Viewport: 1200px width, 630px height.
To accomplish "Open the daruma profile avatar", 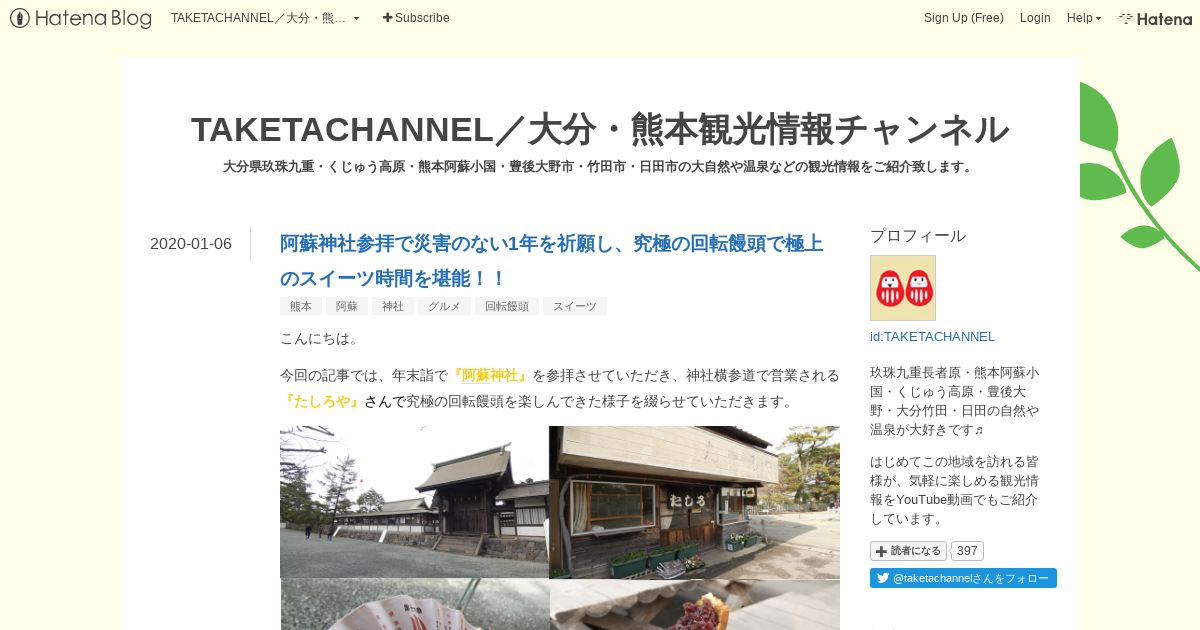I will click(x=903, y=288).
